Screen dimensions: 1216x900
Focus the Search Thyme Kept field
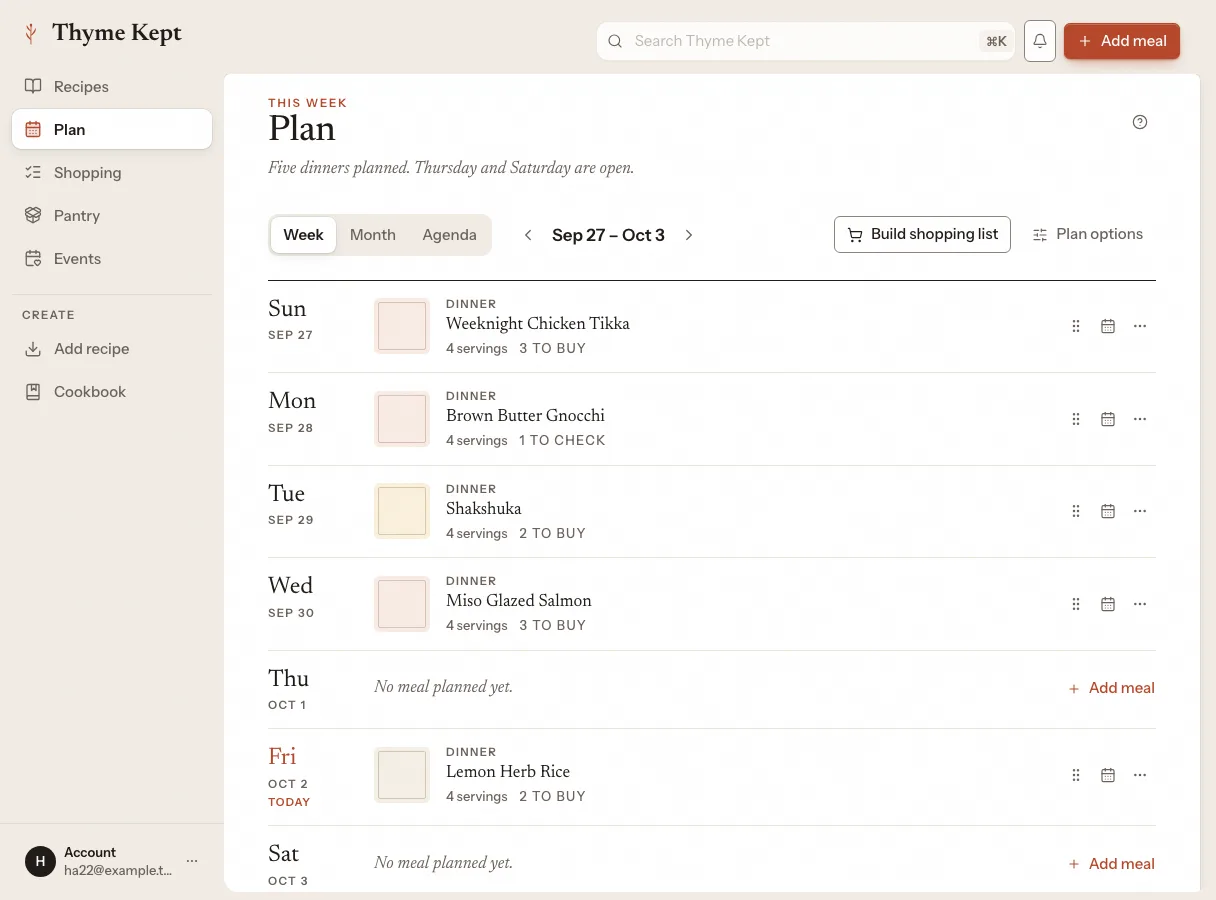tap(805, 41)
